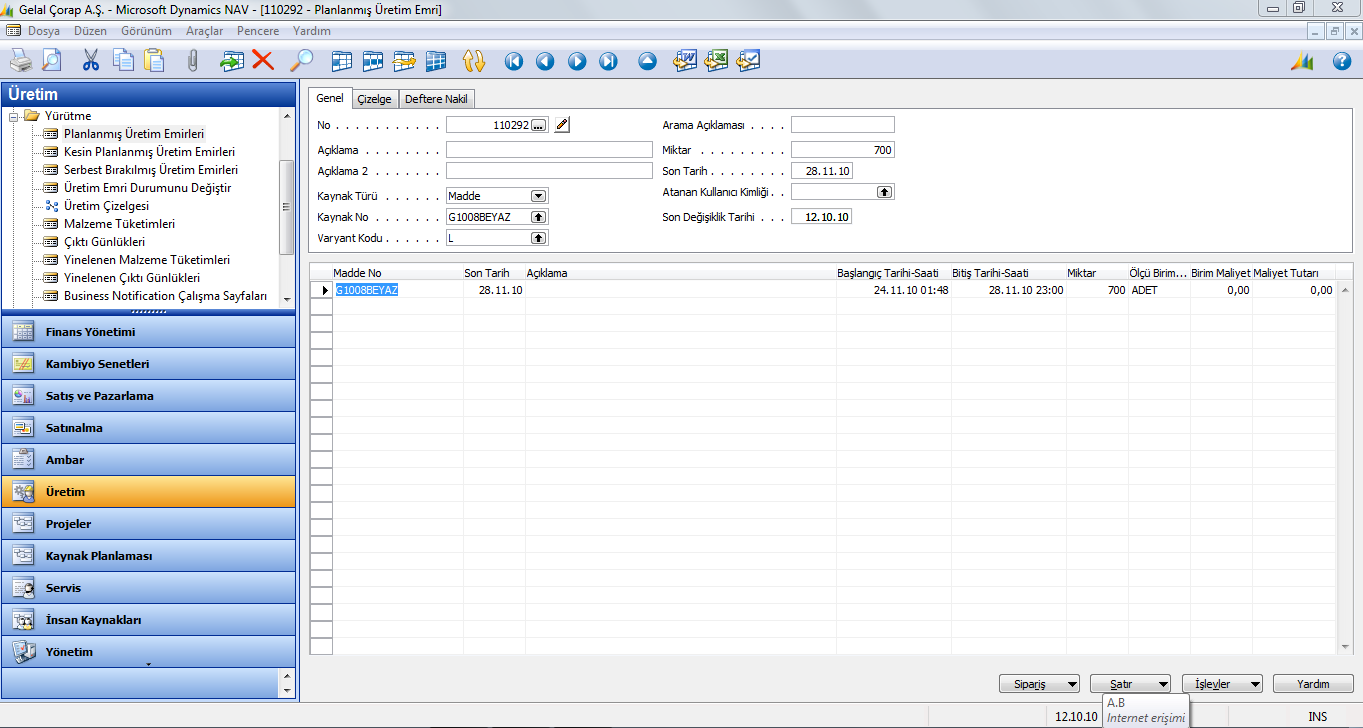Open the Araçlar menu
The width and height of the screenshot is (1363, 728).
(x=205, y=31)
